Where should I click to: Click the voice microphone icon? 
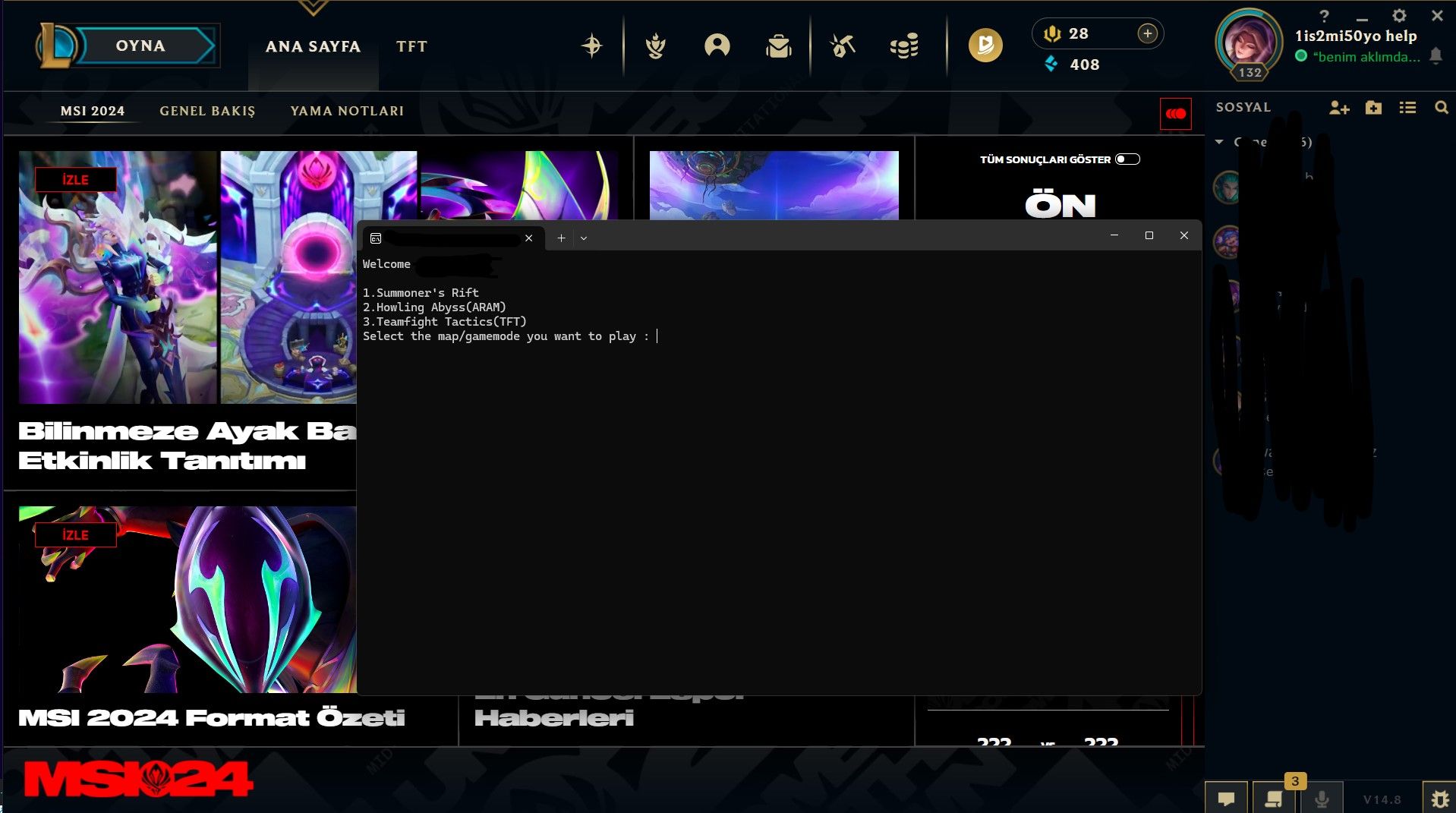pos(1322,799)
